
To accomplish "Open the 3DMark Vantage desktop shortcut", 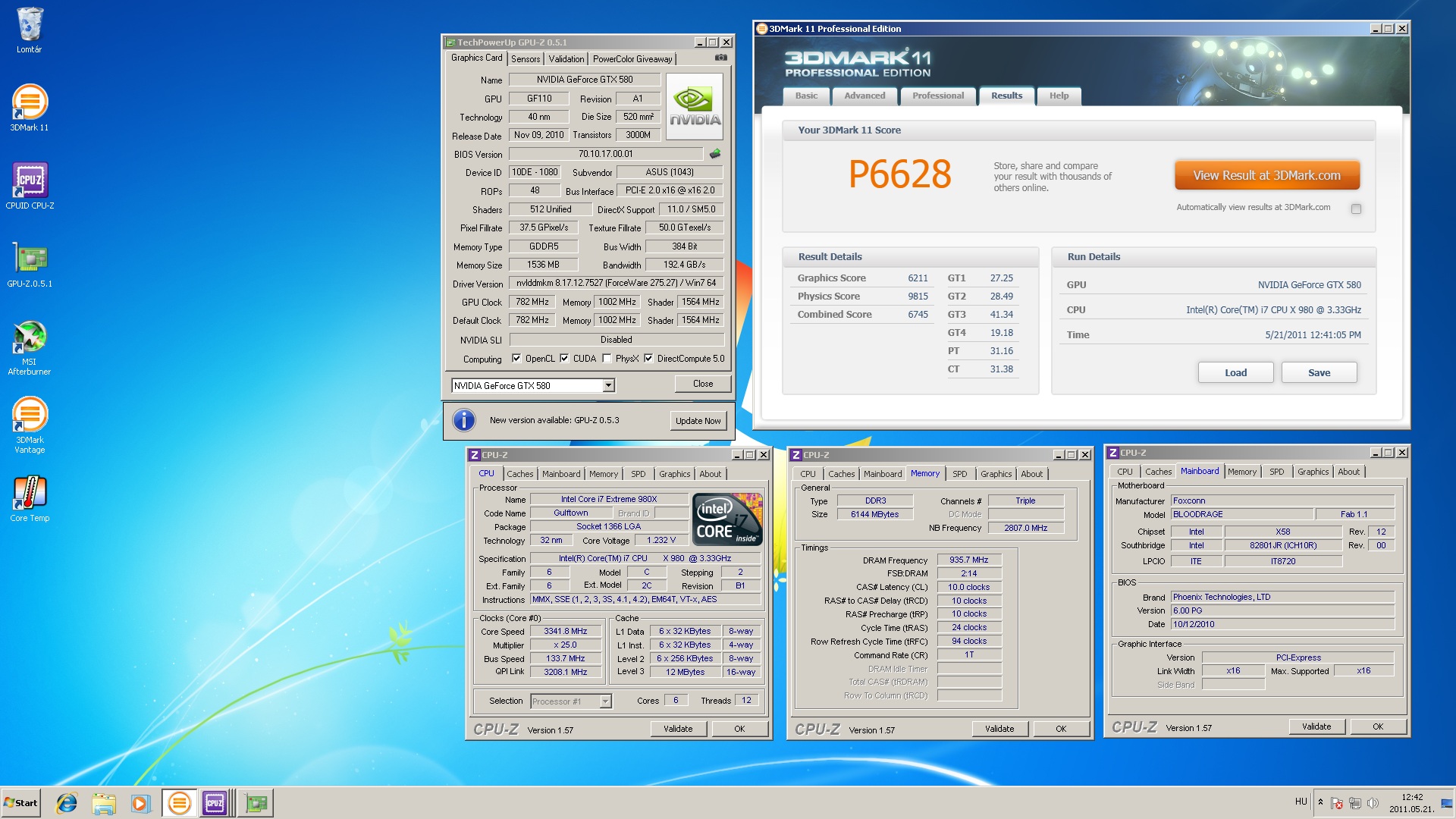I will coord(30,415).
